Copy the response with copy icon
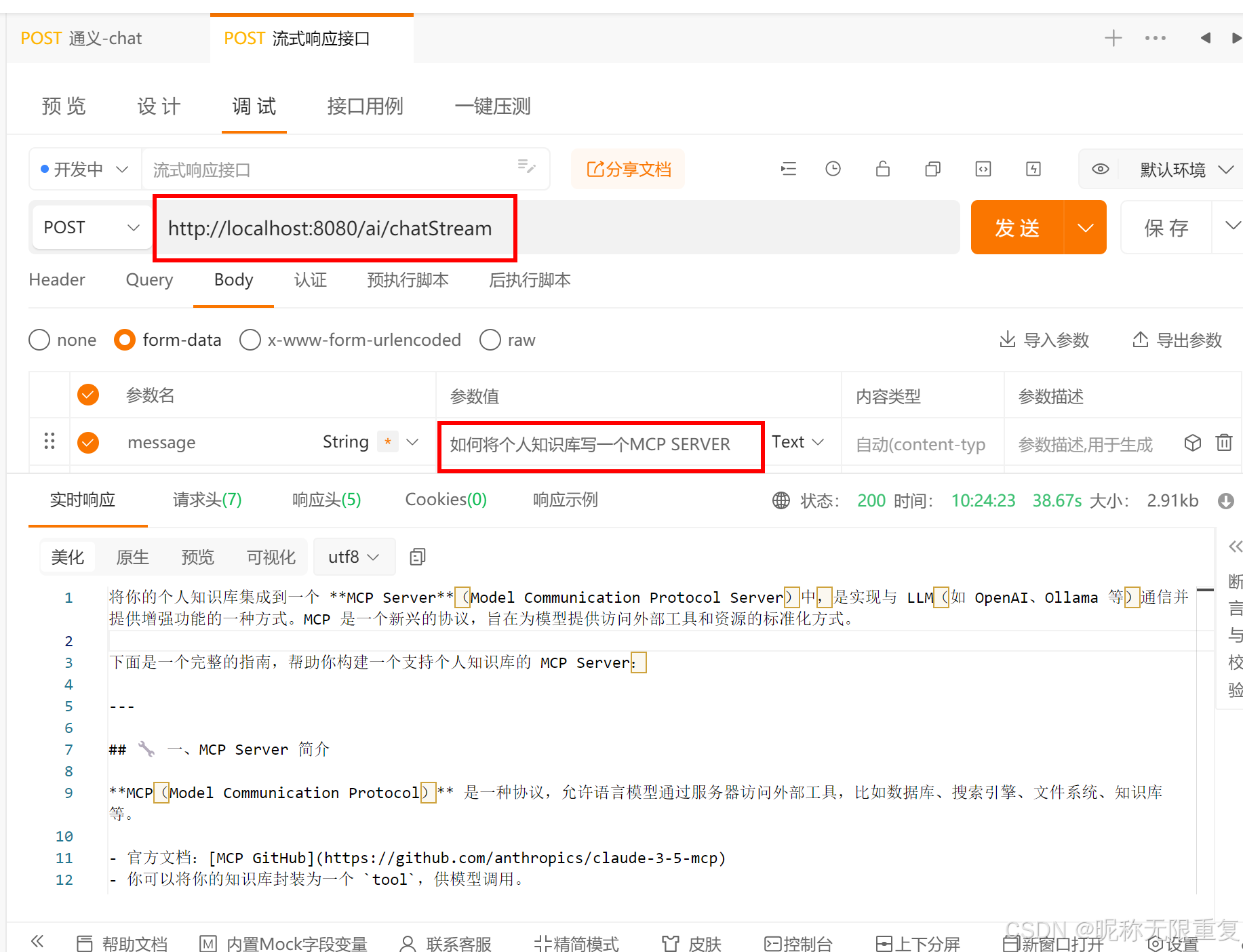This screenshot has height=952, width=1243. pos(418,557)
